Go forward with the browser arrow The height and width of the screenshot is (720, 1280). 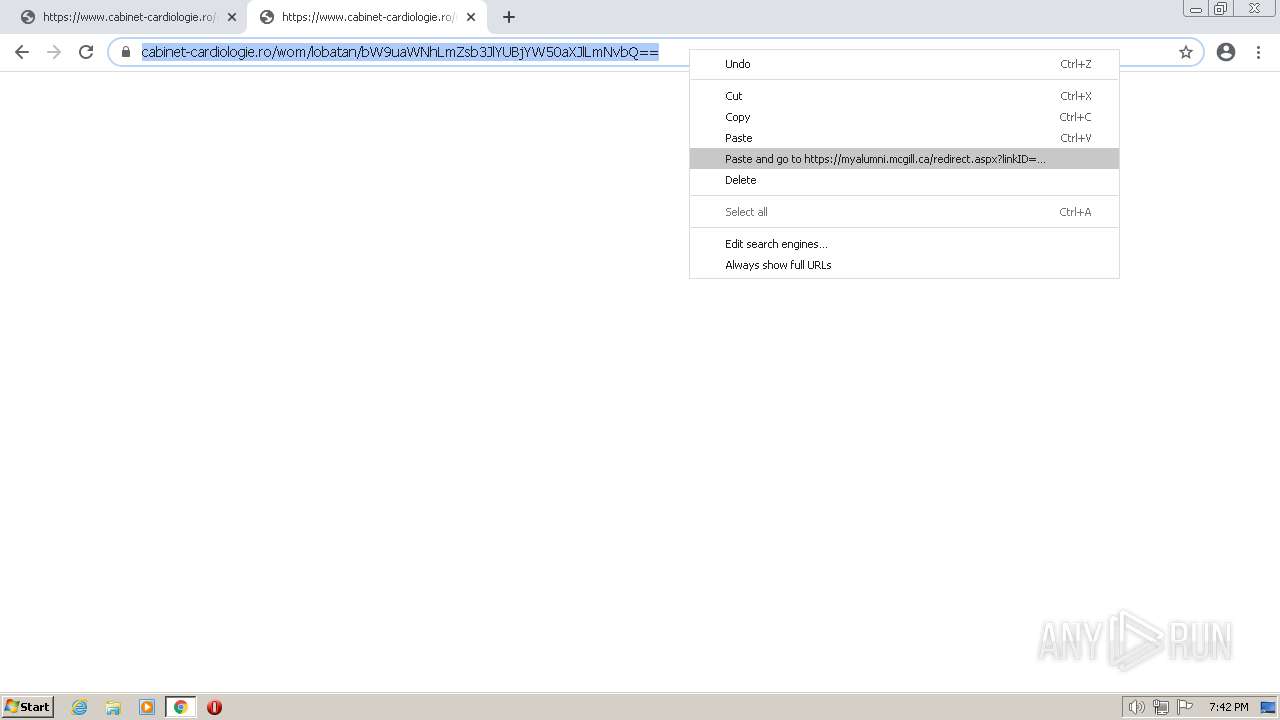pos(54,52)
